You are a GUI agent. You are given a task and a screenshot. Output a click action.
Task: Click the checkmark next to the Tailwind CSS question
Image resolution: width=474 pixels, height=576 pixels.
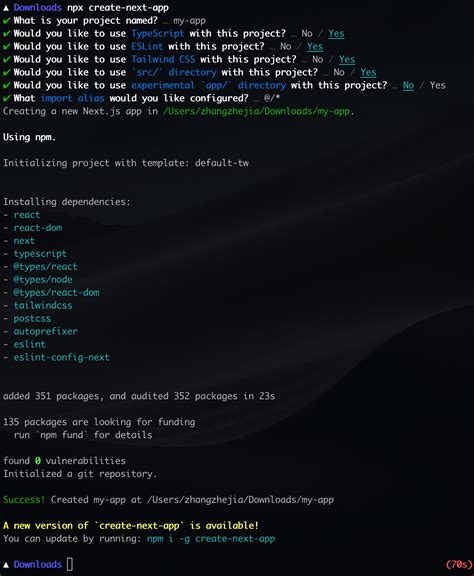(x=6, y=60)
